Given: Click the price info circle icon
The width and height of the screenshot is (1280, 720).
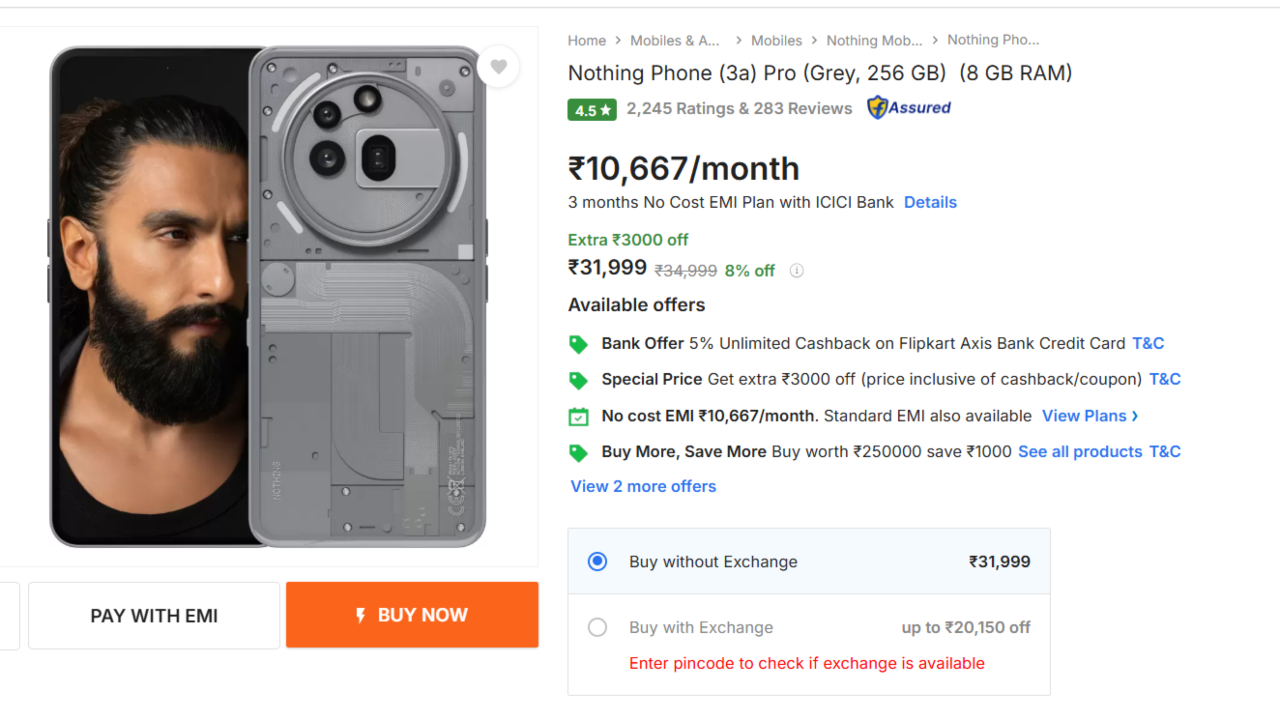Looking at the screenshot, I should pyautogui.click(x=796, y=271).
